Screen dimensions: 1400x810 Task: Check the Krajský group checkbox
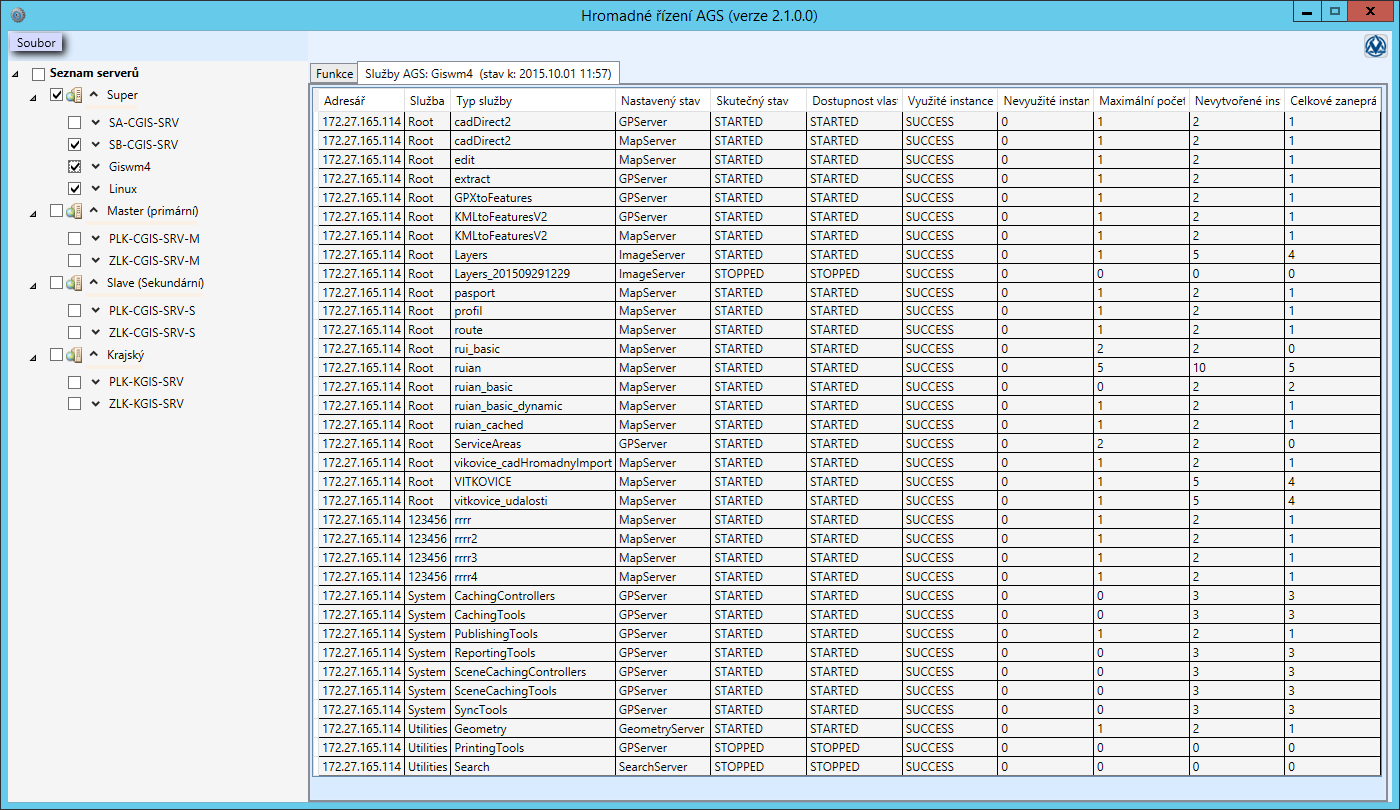point(56,355)
